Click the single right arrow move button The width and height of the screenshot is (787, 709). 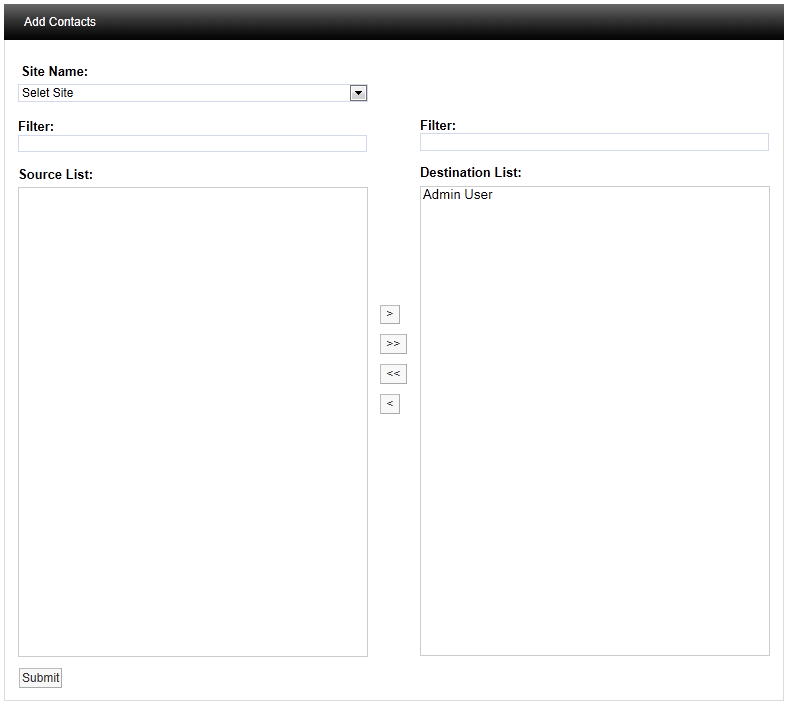coord(389,314)
